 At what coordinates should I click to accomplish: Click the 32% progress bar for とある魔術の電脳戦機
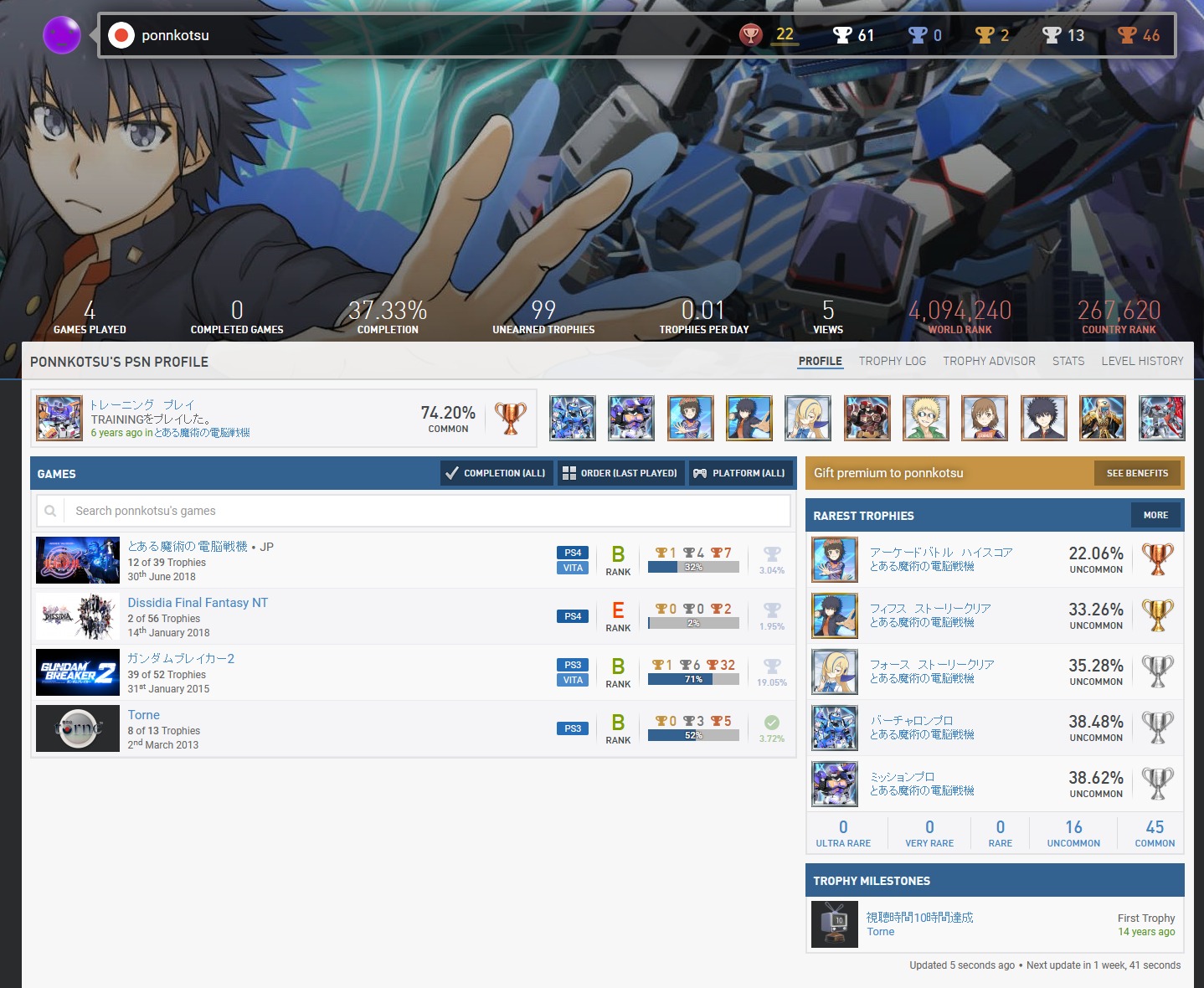693,567
